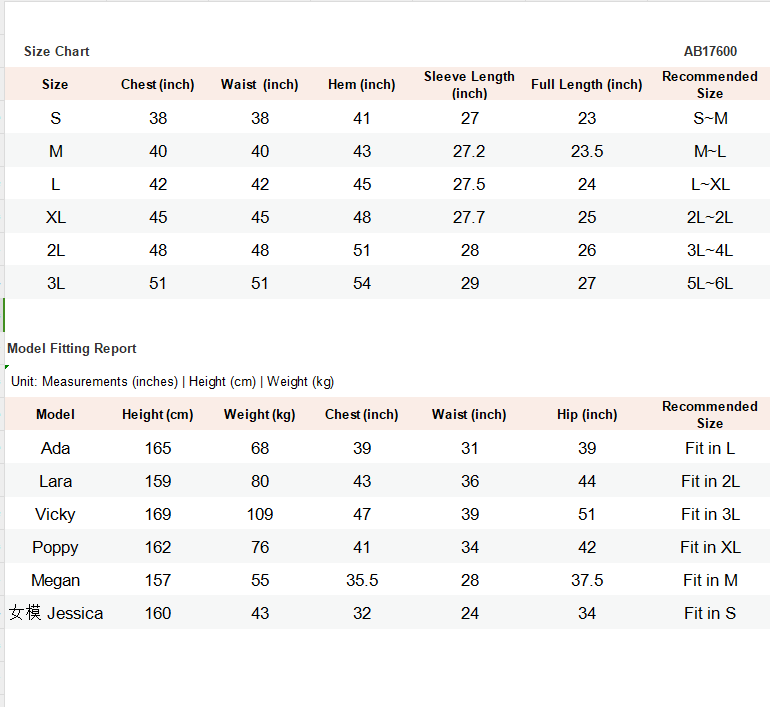Click the Unit measurements note cell
The width and height of the screenshot is (770, 707).
172,381
